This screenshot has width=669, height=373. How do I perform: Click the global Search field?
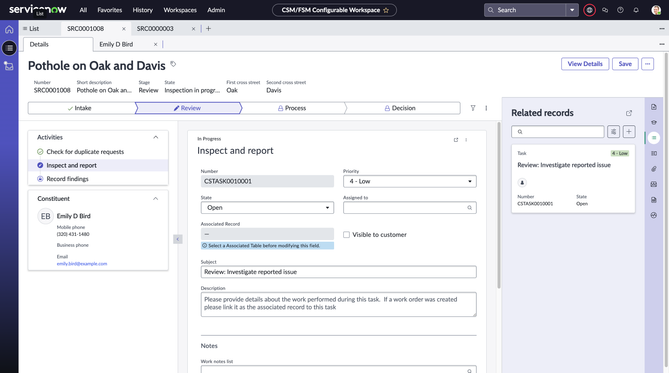(525, 10)
